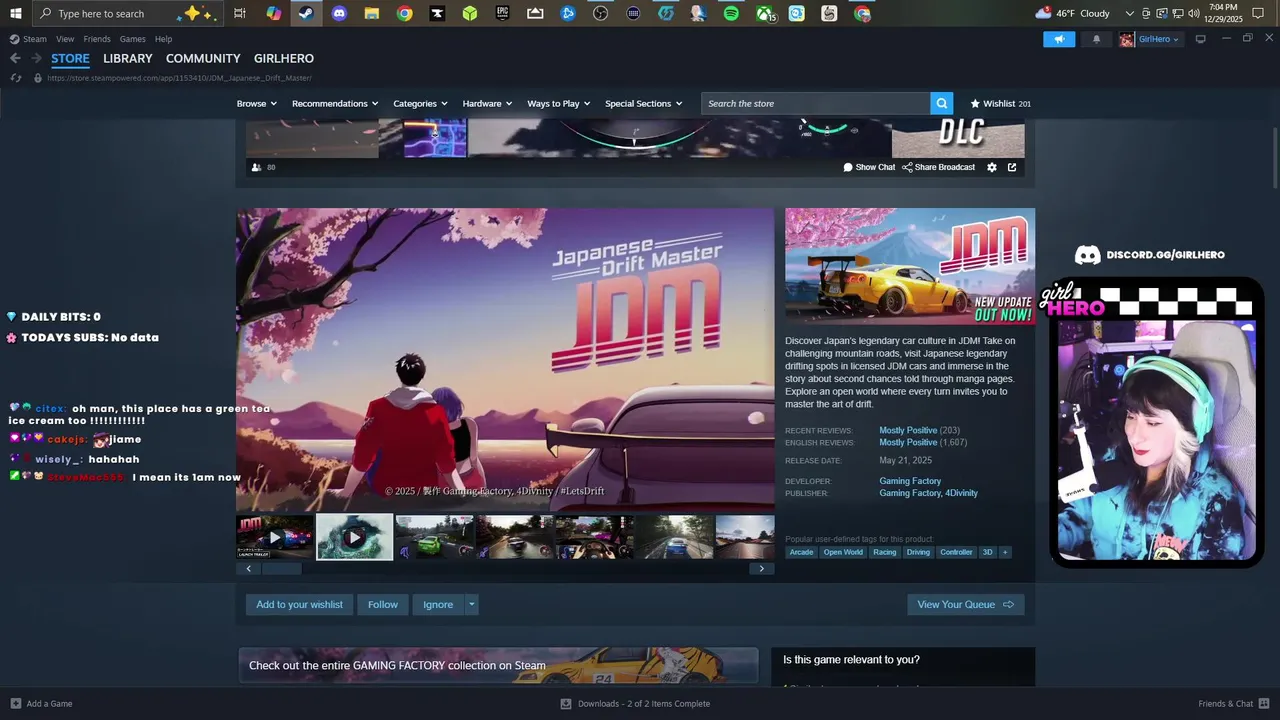This screenshot has height=720, width=1280.
Task: Expand the Categories dropdown
Action: (x=420, y=103)
